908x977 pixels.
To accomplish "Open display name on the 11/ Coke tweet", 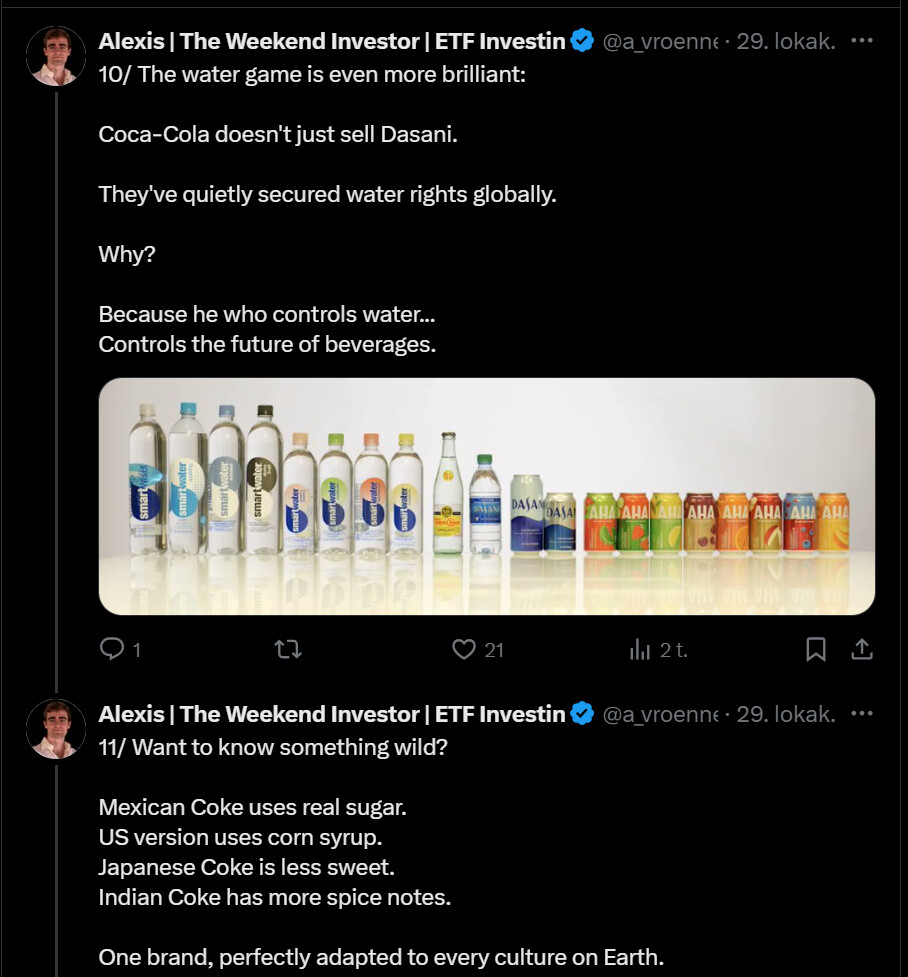I will (x=332, y=714).
